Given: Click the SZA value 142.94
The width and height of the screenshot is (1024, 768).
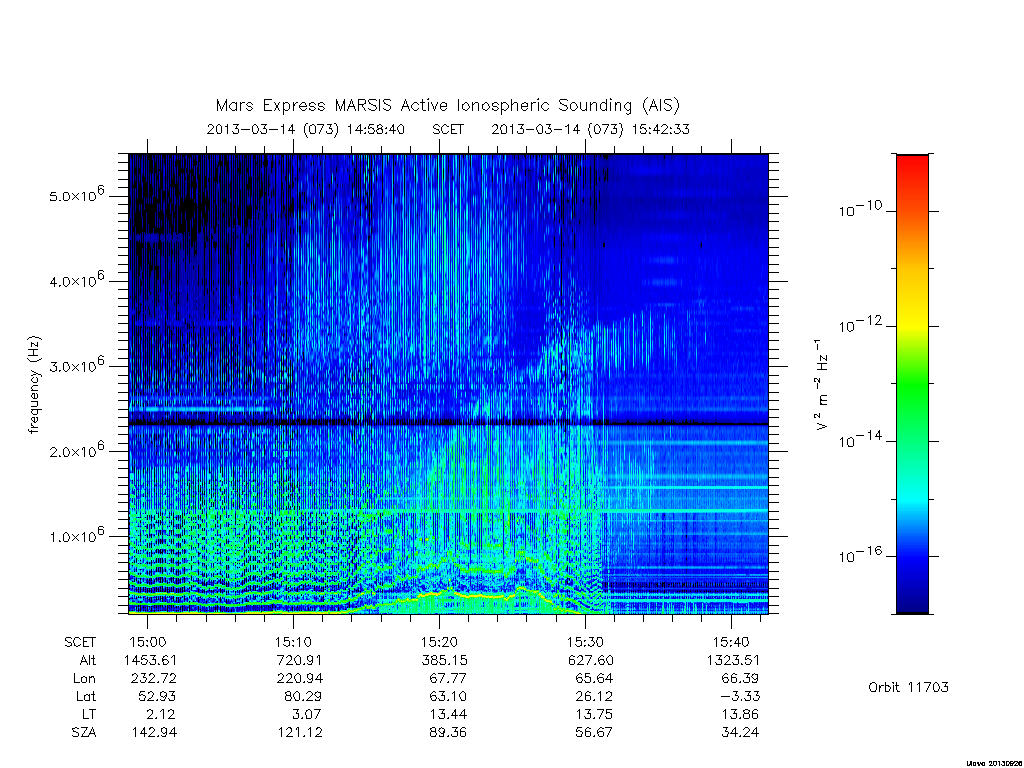Looking at the screenshot, I should point(153,733).
